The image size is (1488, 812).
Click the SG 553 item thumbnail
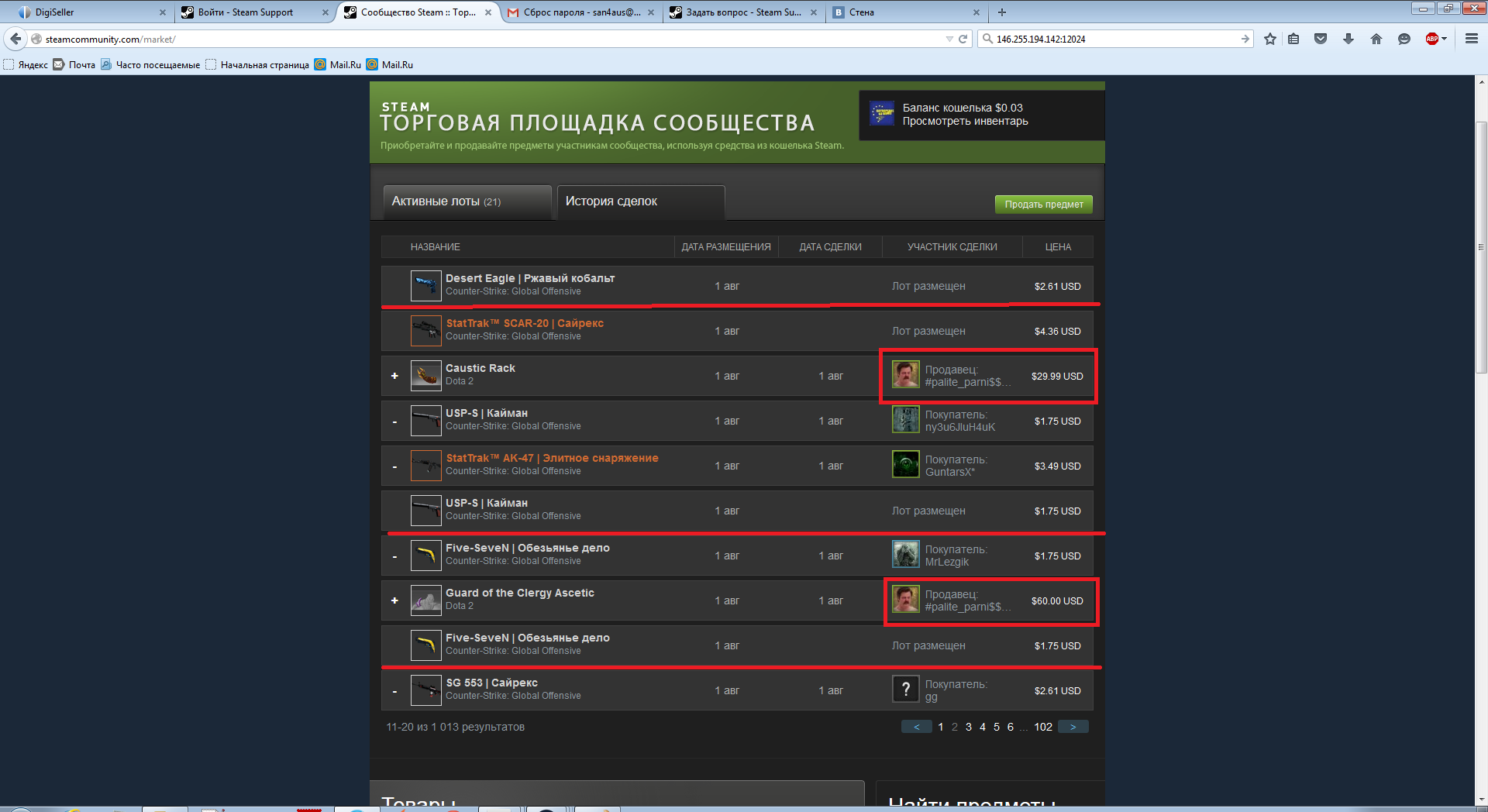(425, 690)
